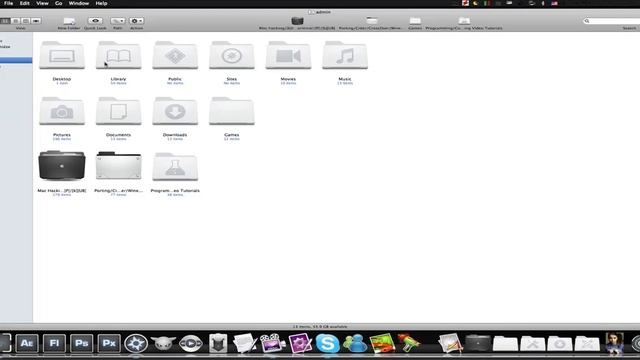Select the highlighted sidebar item

tap(16, 60)
